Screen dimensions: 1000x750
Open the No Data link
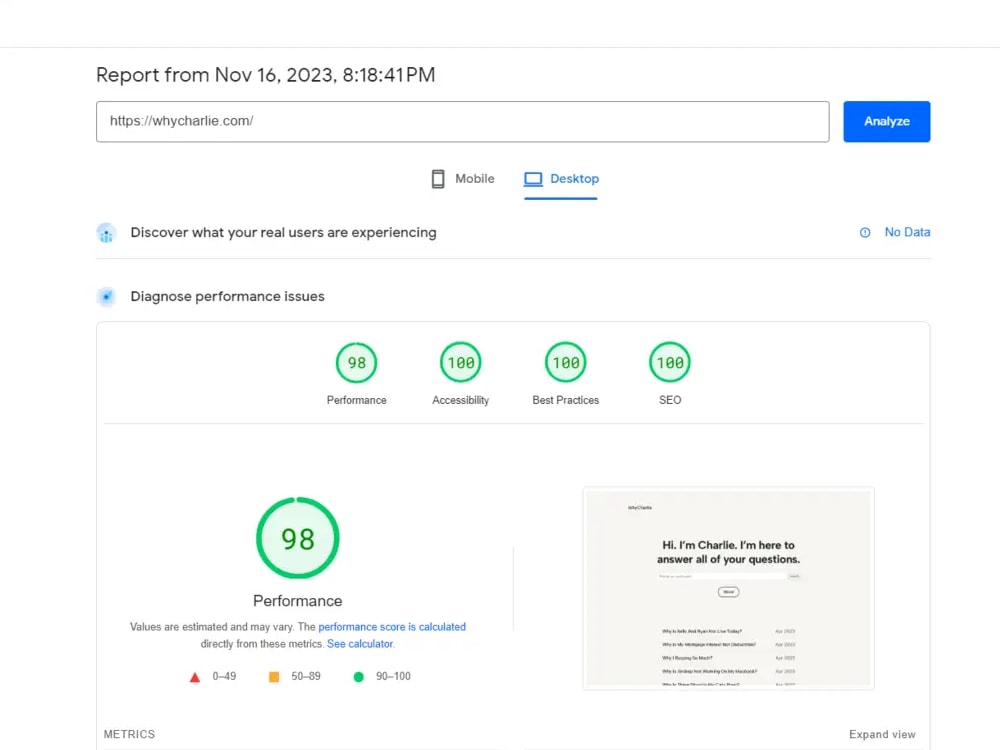pyautogui.click(x=907, y=232)
